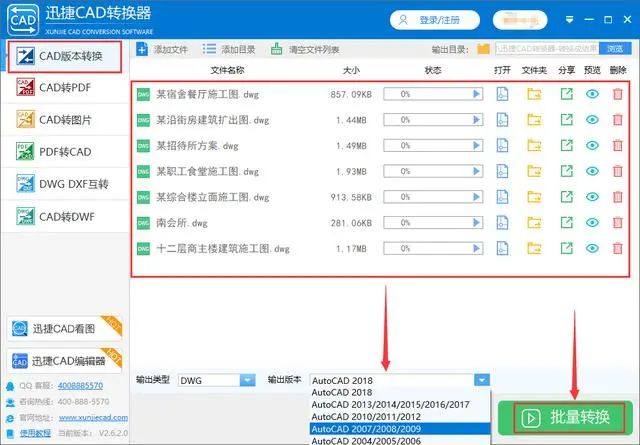Visit www.xunjiecad.com website link
This screenshot has width=640, height=445.
click(93, 418)
